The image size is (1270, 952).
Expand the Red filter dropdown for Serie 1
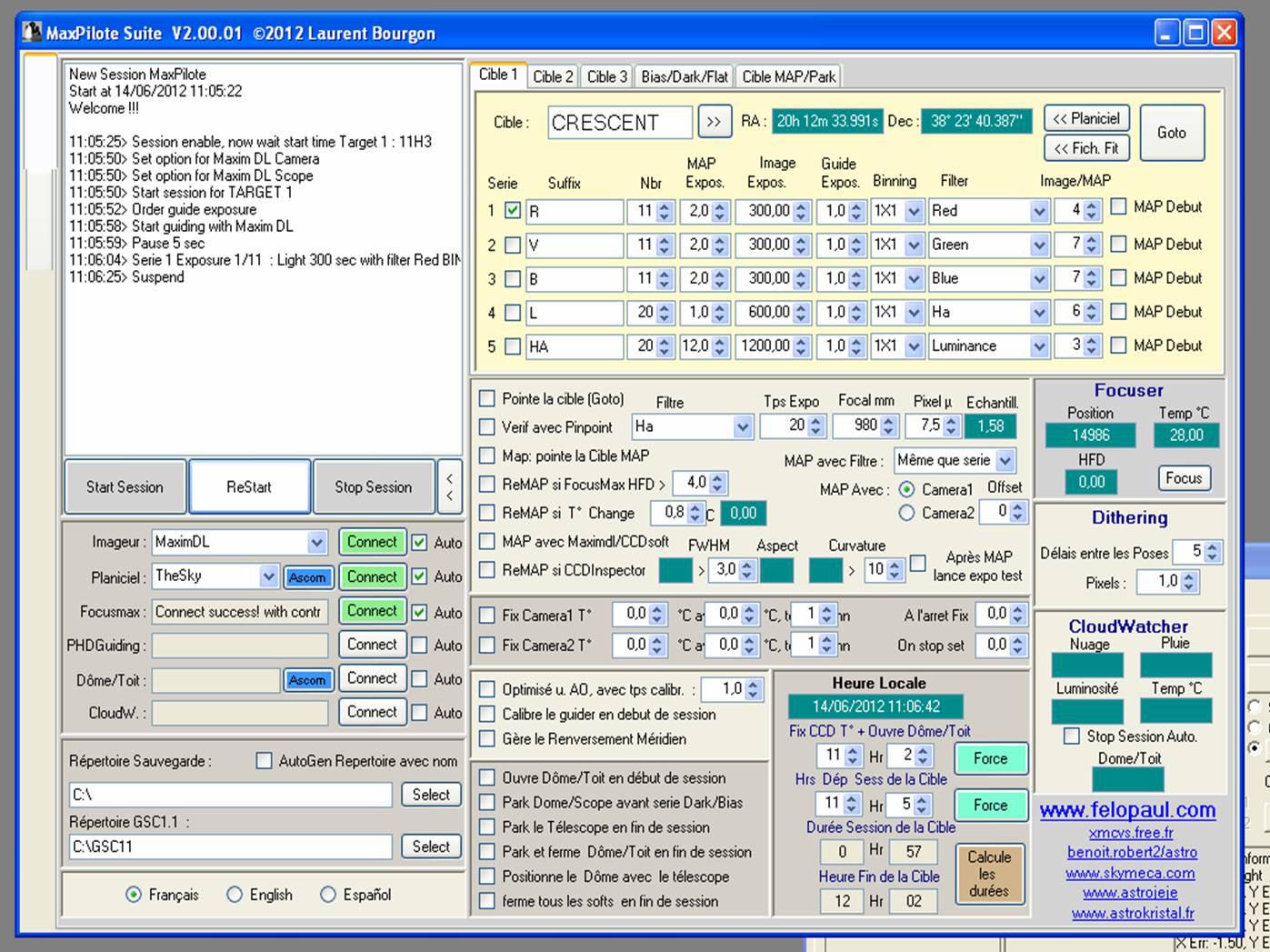click(1038, 211)
